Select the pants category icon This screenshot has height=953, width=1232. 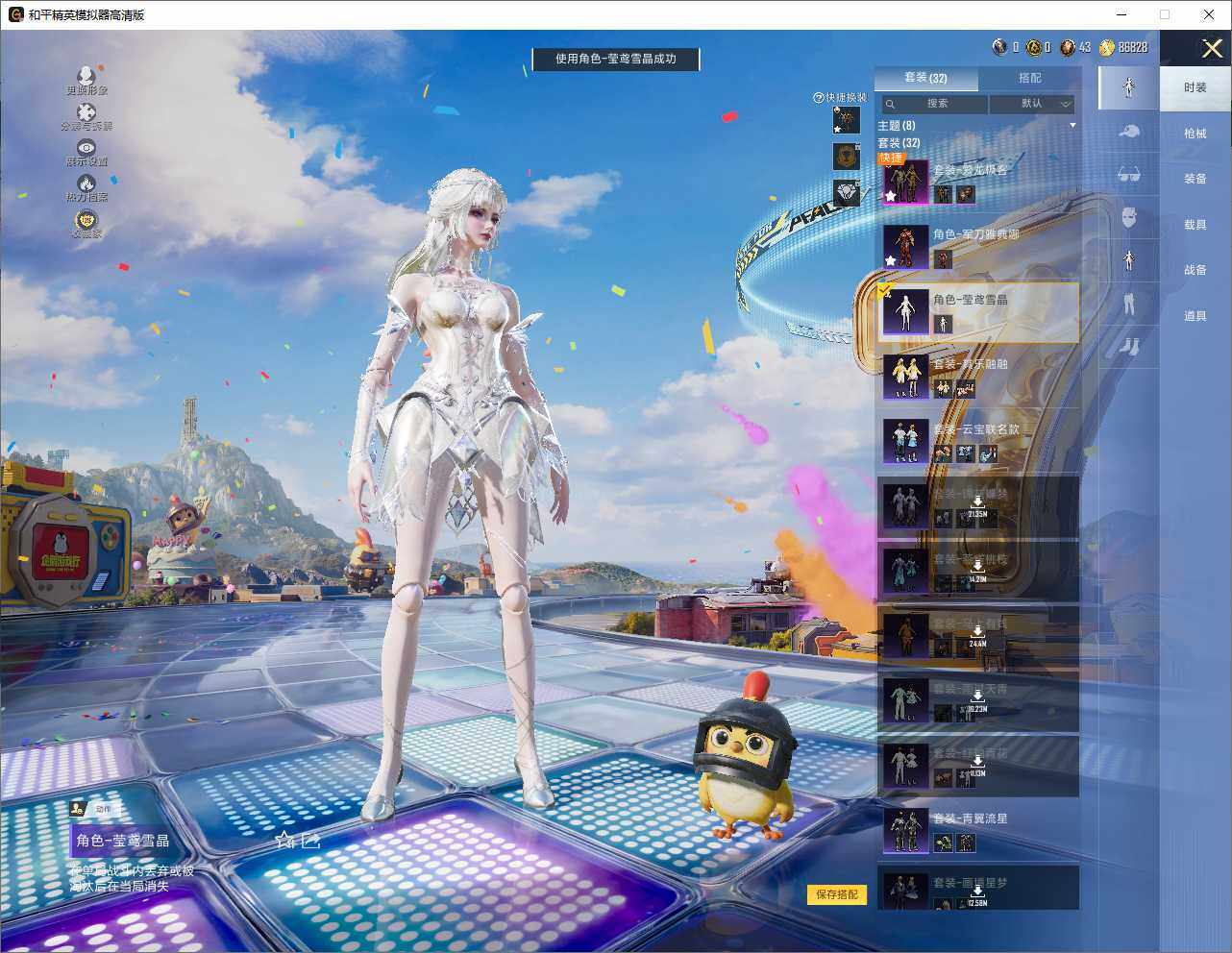[1129, 304]
